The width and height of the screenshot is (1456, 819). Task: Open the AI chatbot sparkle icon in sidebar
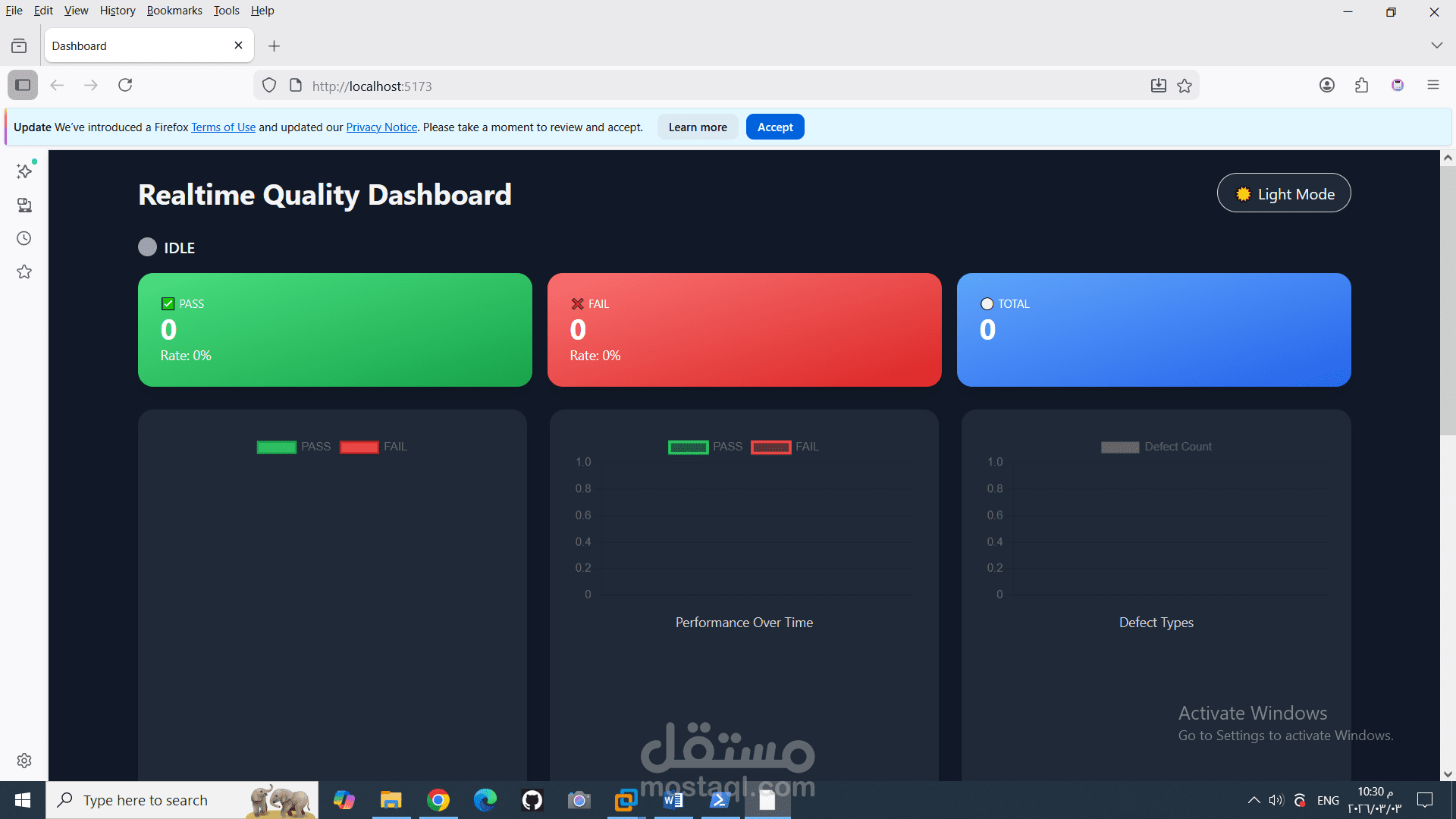tap(24, 171)
